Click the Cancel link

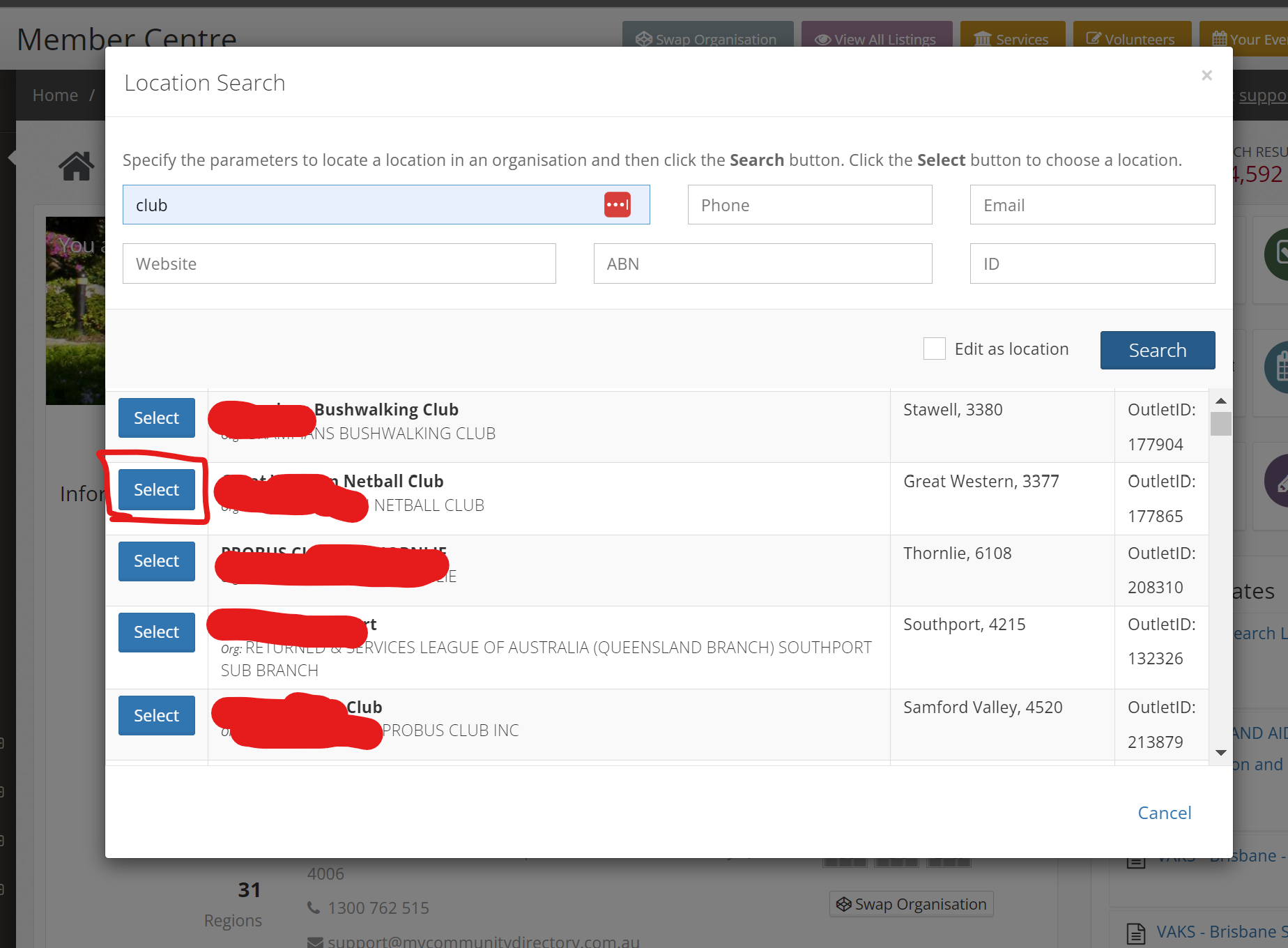coord(1164,812)
